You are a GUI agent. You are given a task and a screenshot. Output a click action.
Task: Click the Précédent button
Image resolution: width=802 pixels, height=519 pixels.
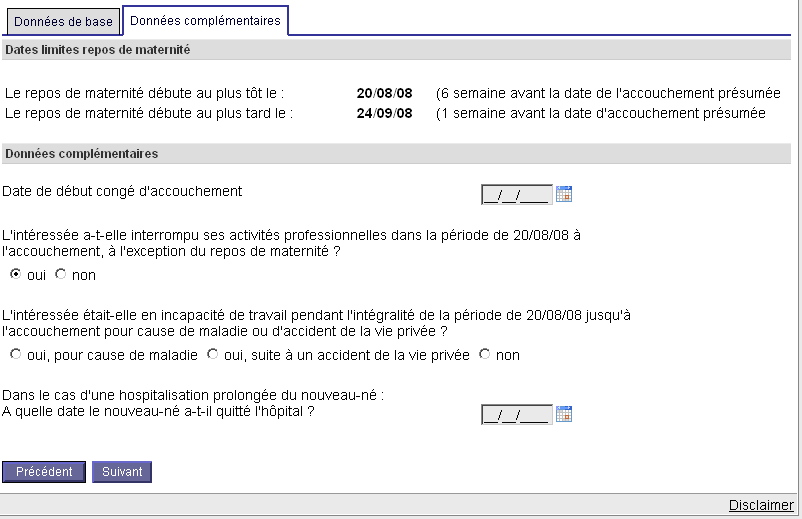tap(44, 471)
